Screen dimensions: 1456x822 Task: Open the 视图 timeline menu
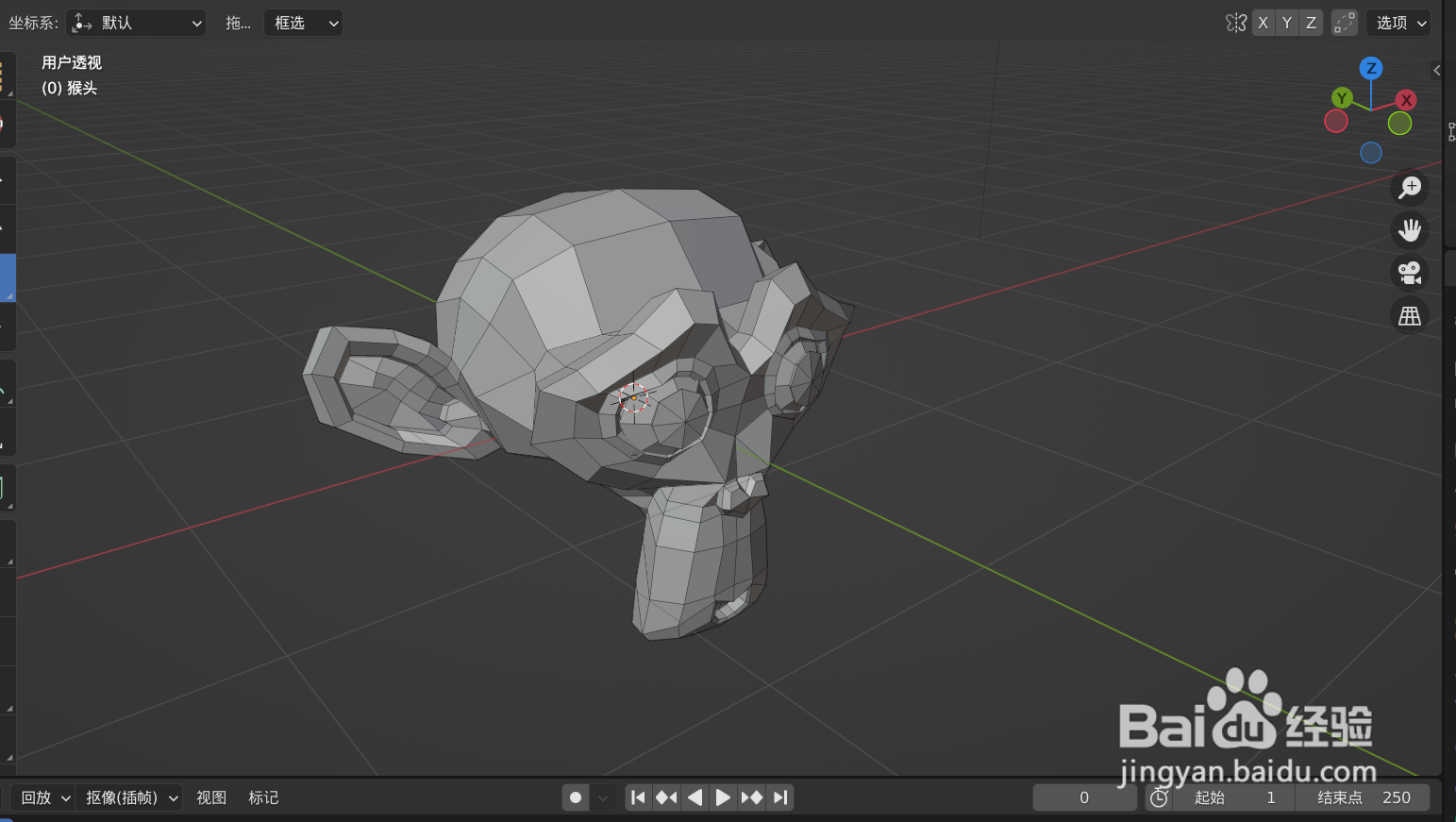tap(211, 797)
